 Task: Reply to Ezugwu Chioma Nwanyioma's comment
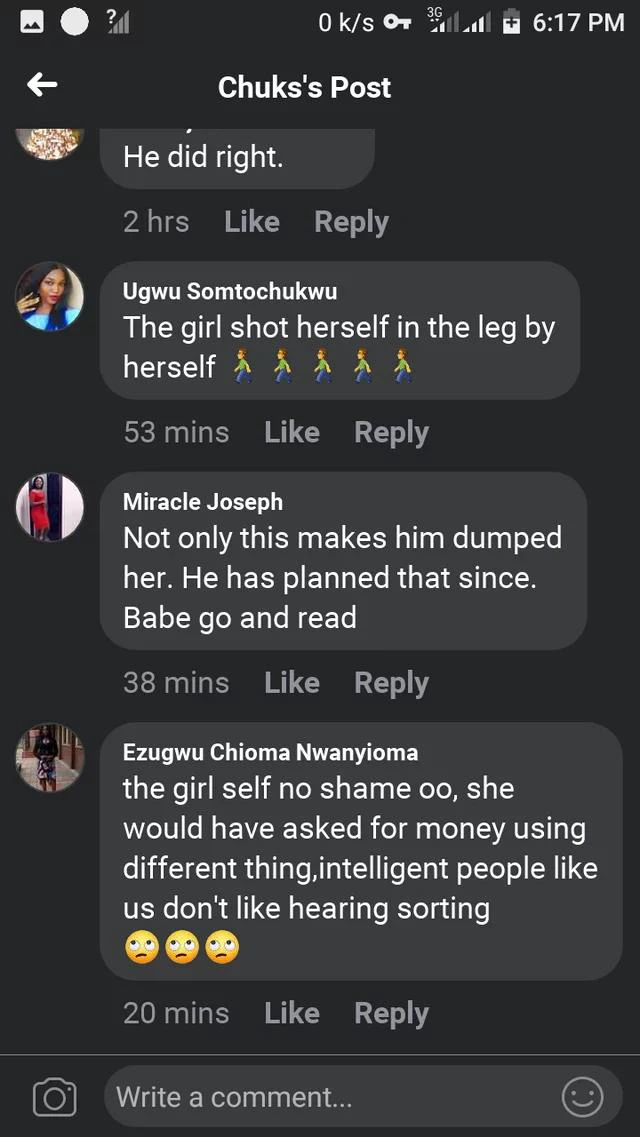[x=391, y=1013]
